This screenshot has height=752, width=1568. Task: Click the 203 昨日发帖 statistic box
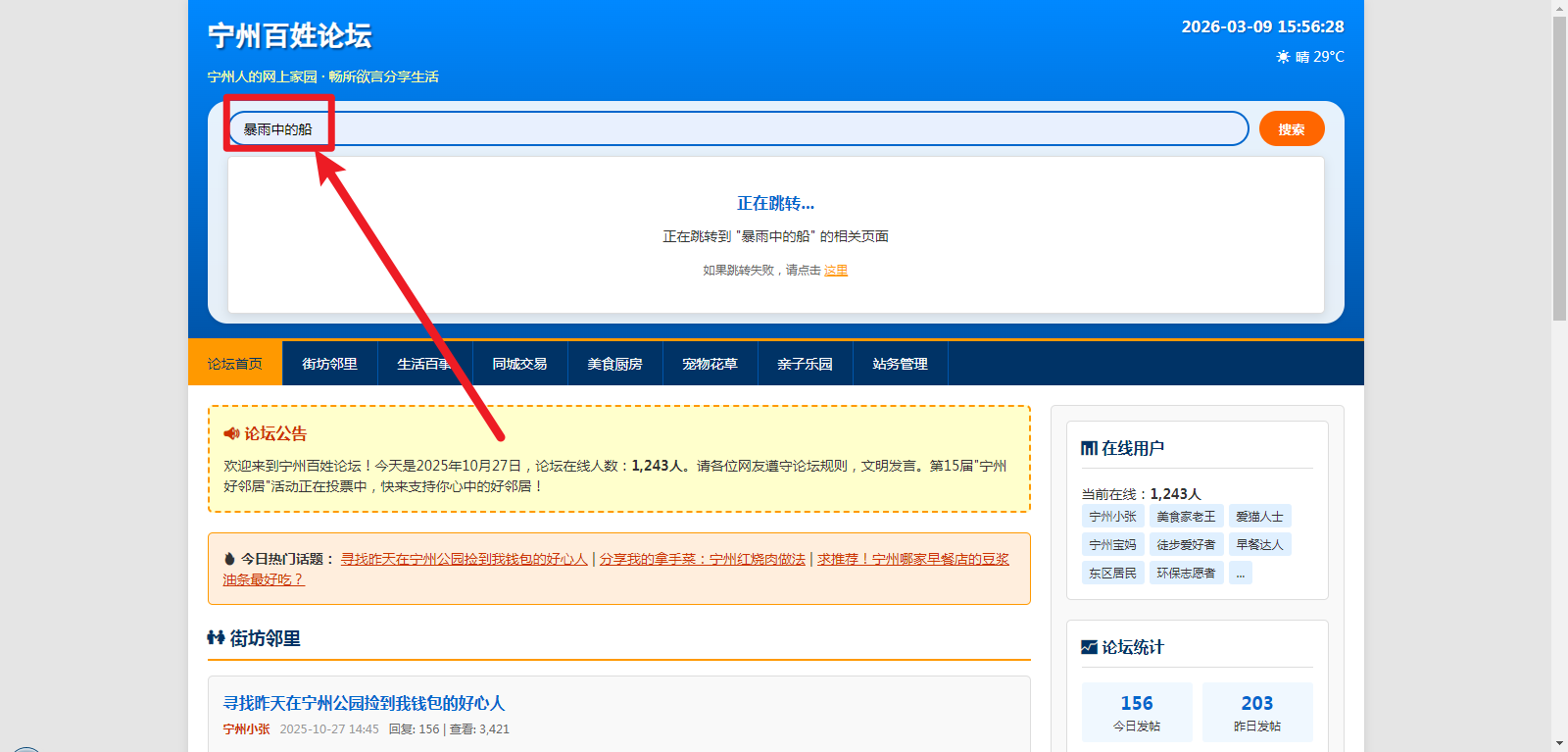point(1257,712)
